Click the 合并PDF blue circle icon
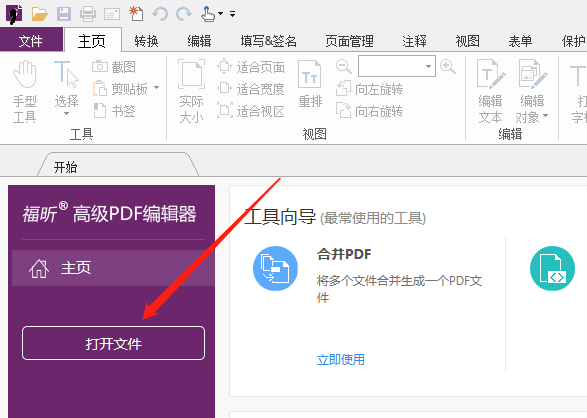The width and height of the screenshot is (587, 418). pyautogui.click(x=276, y=268)
